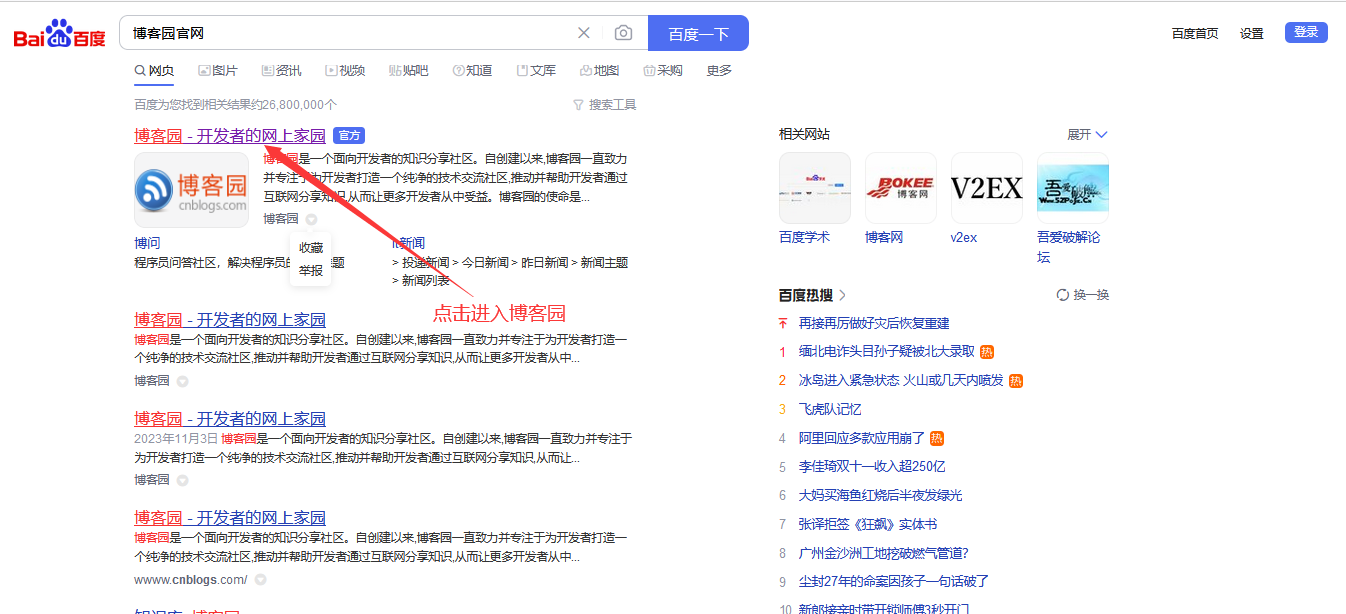Expand dropdown arrow beside wwww.cnblogs.com/

260,580
